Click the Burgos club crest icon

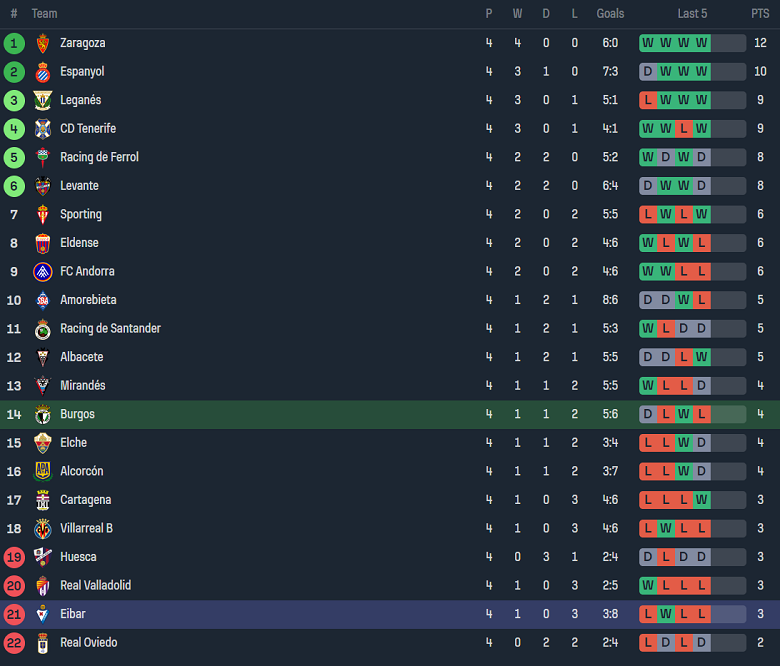click(42, 414)
